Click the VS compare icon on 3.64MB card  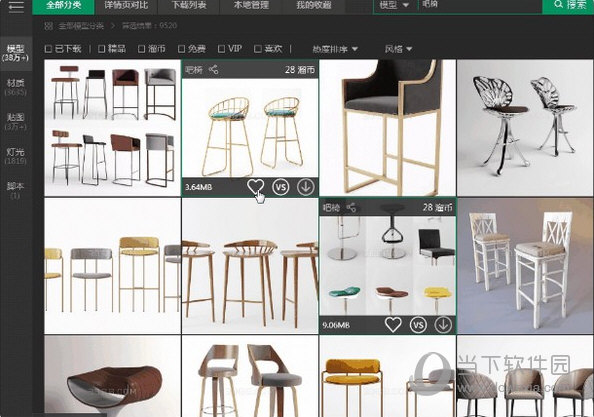coord(280,187)
